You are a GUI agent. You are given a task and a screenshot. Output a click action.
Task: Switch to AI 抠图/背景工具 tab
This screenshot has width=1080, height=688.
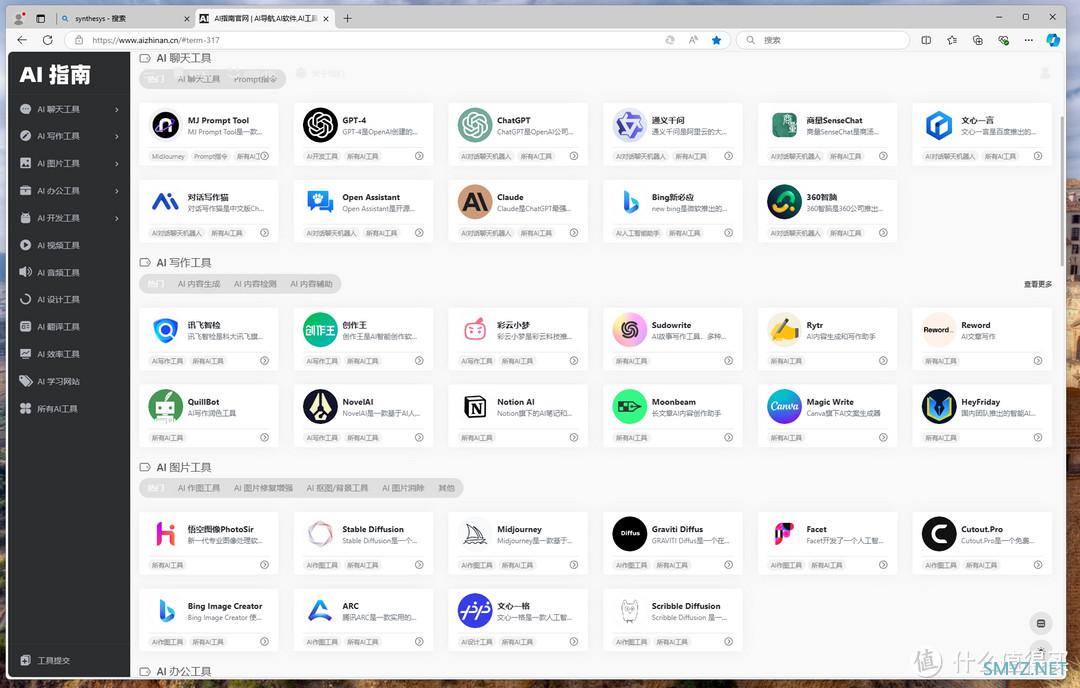pos(338,488)
